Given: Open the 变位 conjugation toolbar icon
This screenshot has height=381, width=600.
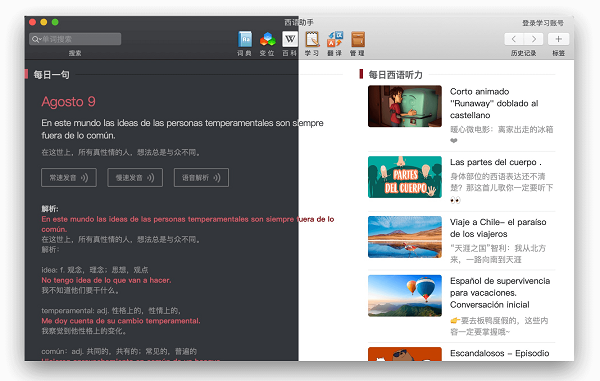Looking at the screenshot, I should (267, 39).
